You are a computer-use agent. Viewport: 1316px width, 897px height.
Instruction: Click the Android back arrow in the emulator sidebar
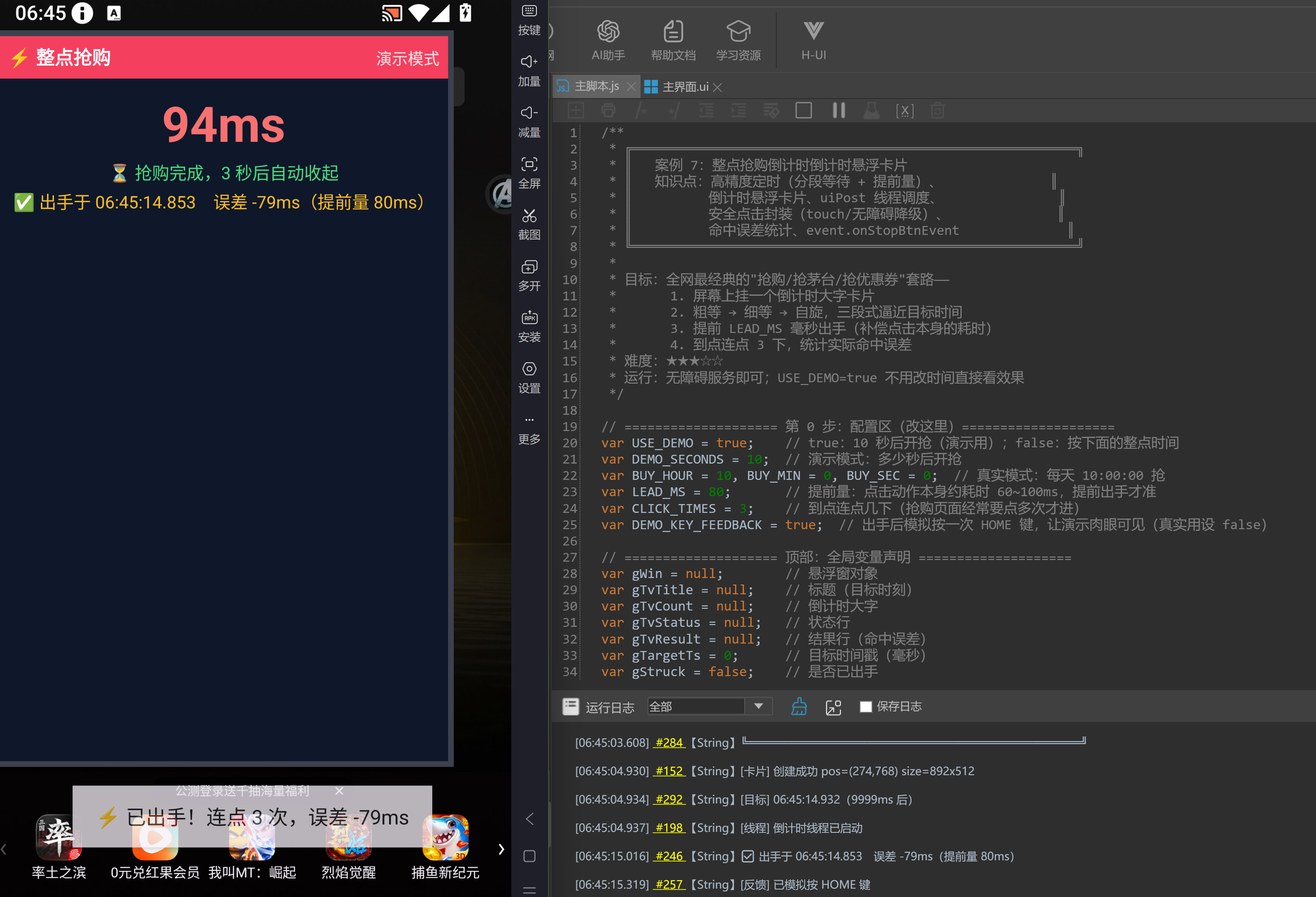[529, 818]
